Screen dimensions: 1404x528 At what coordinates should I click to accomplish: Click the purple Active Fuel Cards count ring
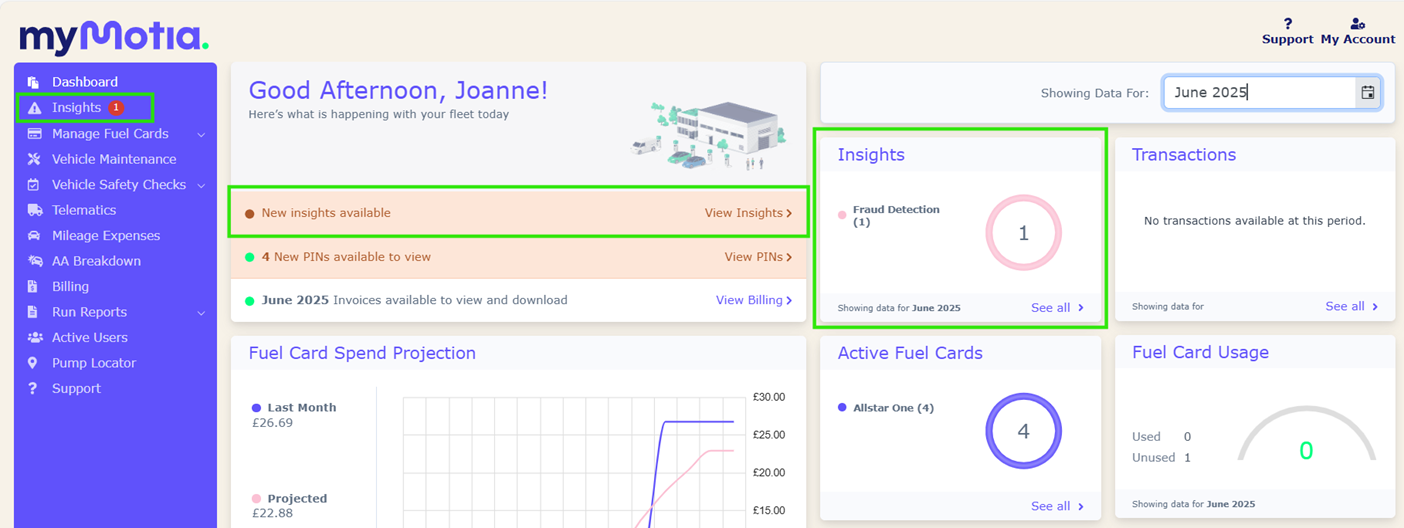(1023, 432)
